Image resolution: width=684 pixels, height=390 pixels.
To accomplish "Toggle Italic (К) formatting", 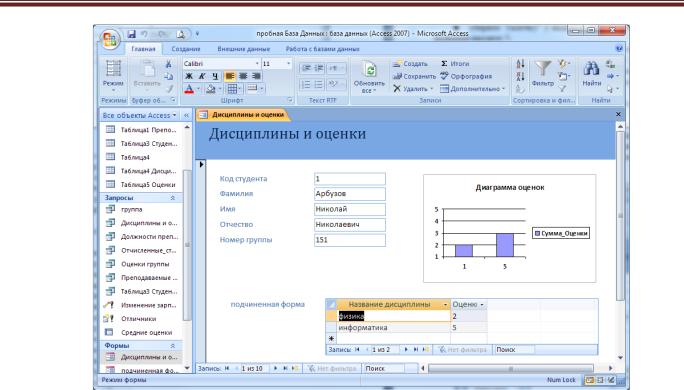I will tap(202, 76).
